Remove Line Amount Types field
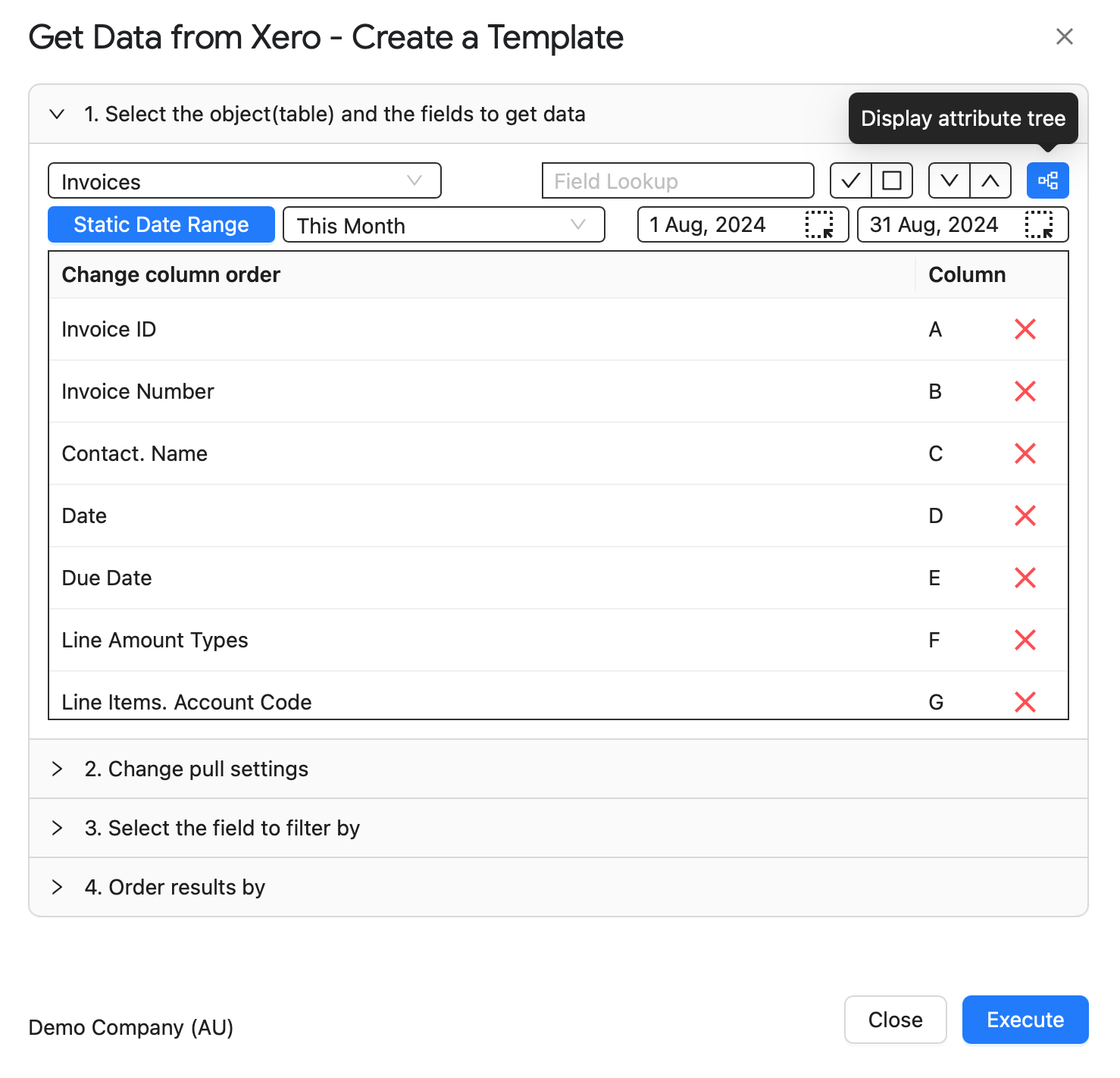This screenshot has width=1120, height=1078. pyautogui.click(x=1025, y=640)
